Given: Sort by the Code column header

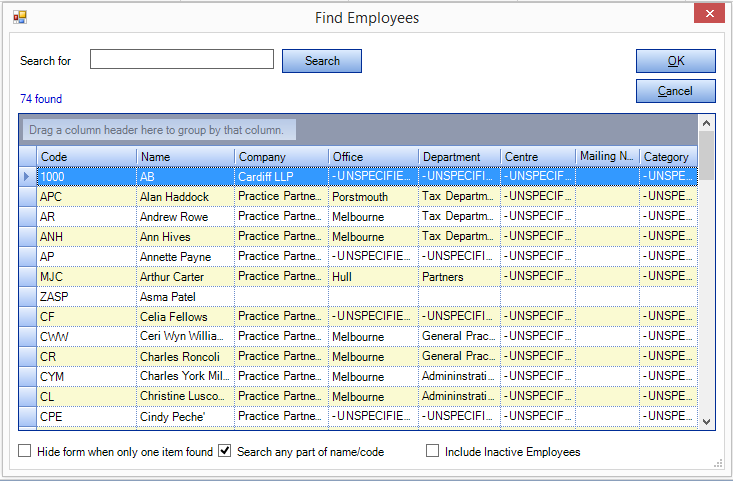Looking at the screenshot, I should [x=86, y=157].
